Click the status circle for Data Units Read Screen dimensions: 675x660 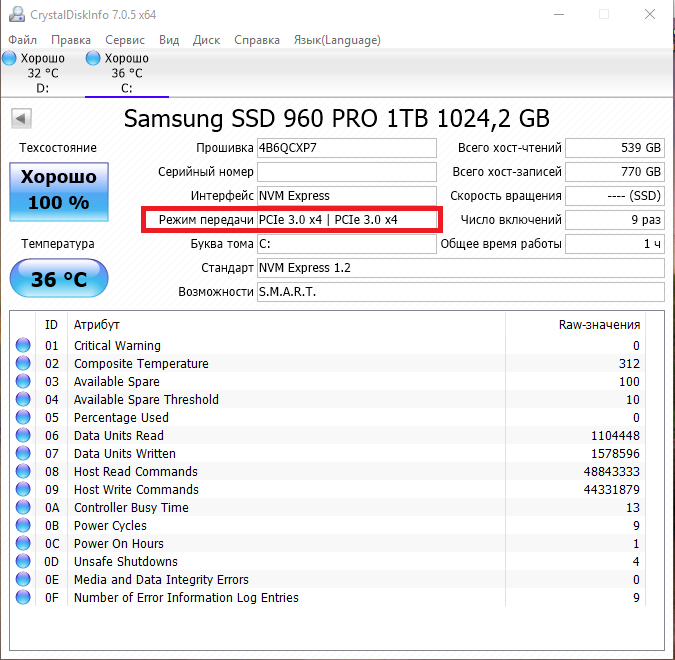coord(23,436)
